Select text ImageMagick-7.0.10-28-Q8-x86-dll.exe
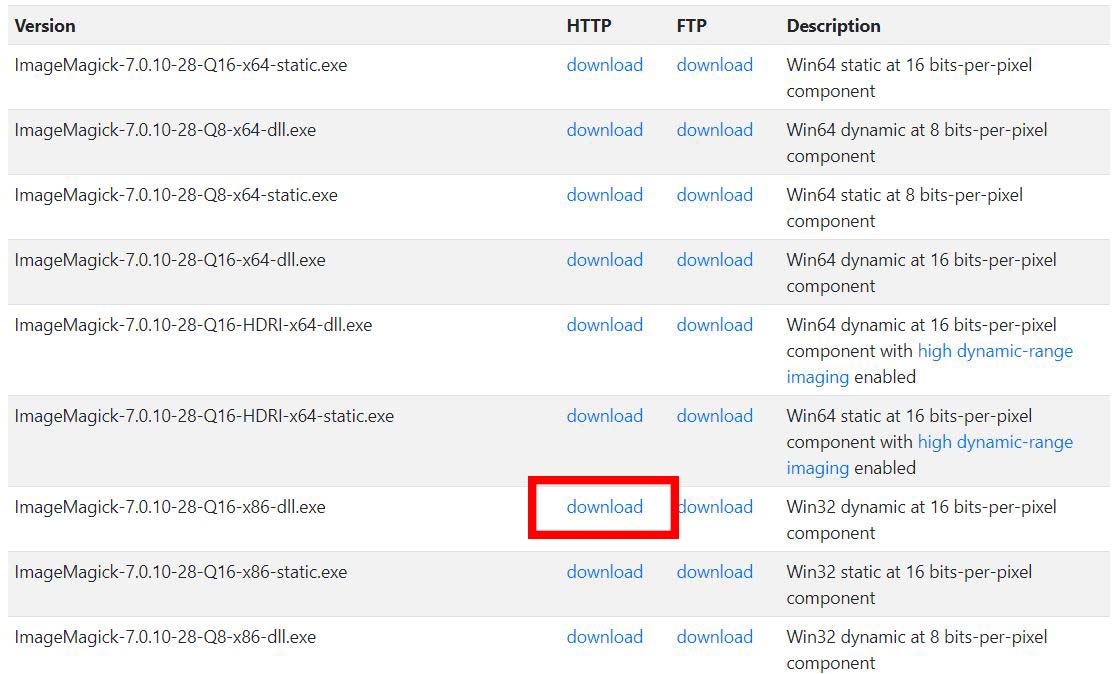1119x674 pixels. pyautogui.click(x=165, y=637)
